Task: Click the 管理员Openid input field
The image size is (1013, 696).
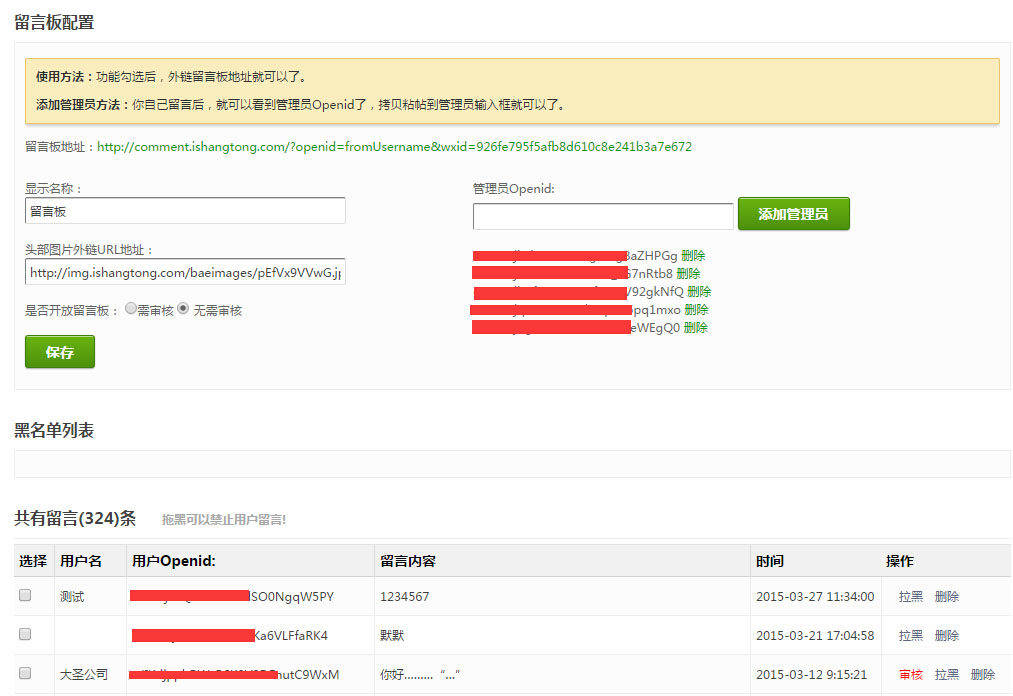Action: 603,216
